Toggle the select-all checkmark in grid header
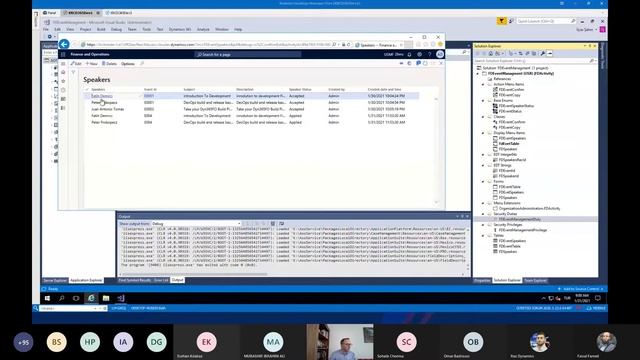The image size is (640, 360). [87, 89]
